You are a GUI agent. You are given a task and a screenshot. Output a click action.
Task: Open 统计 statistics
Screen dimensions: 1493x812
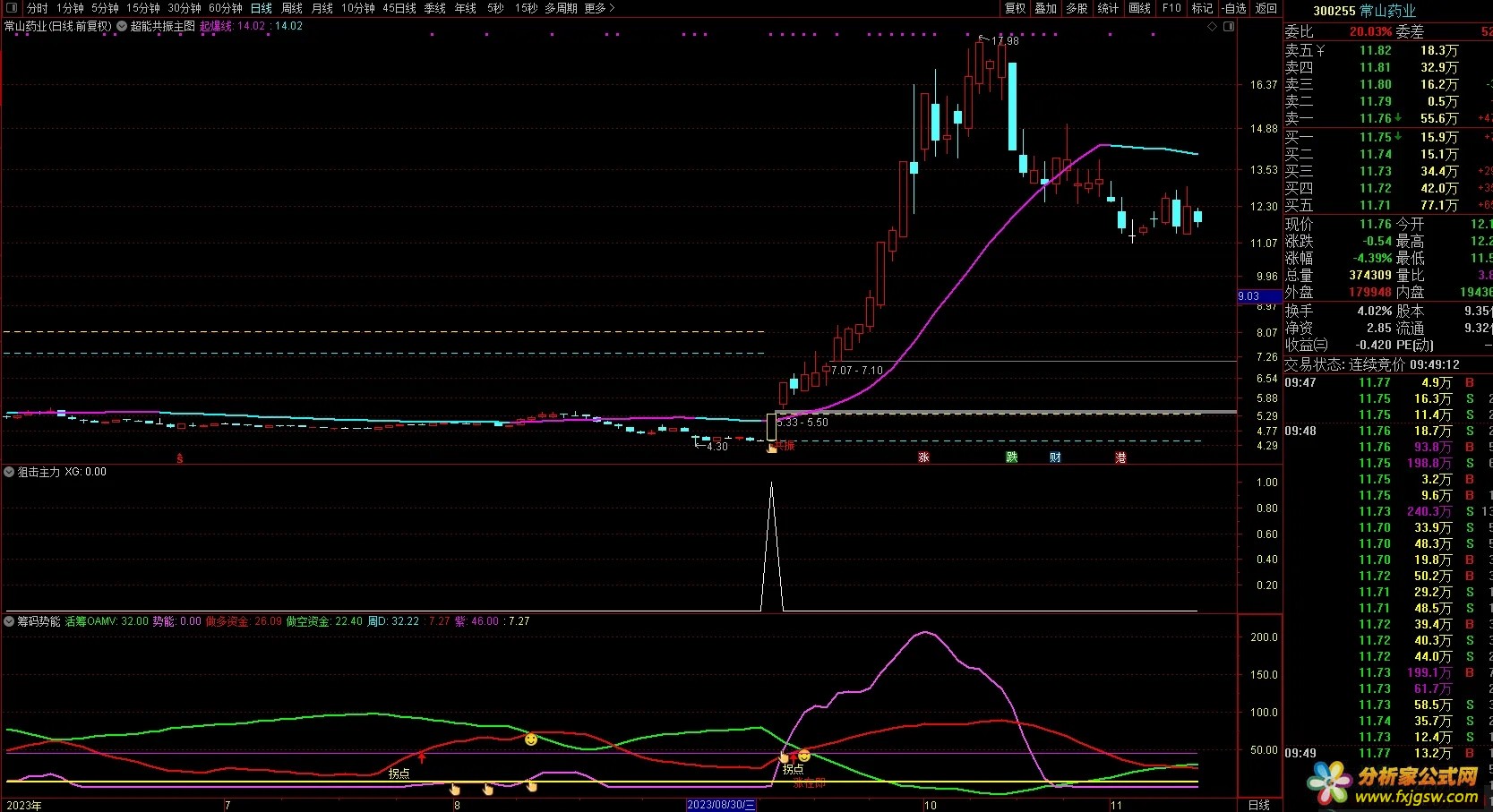[1108, 8]
